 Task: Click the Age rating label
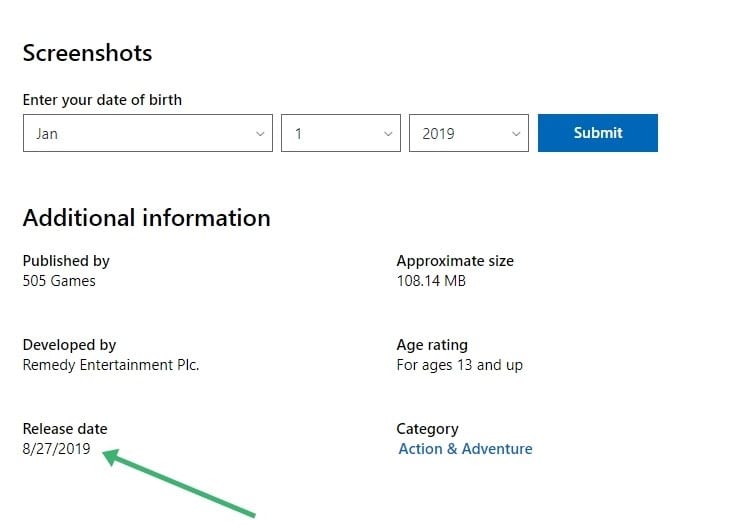click(x=432, y=345)
